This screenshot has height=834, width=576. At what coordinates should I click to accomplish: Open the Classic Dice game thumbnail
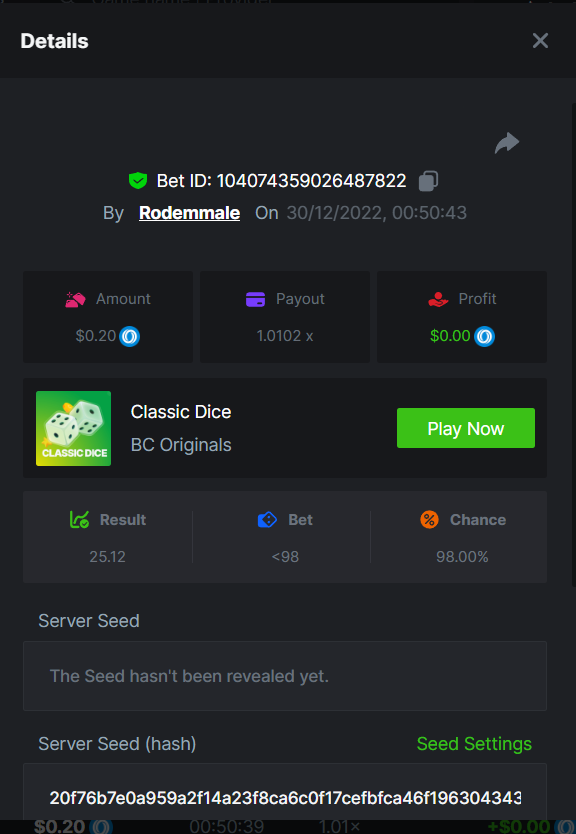click(73, 429)
